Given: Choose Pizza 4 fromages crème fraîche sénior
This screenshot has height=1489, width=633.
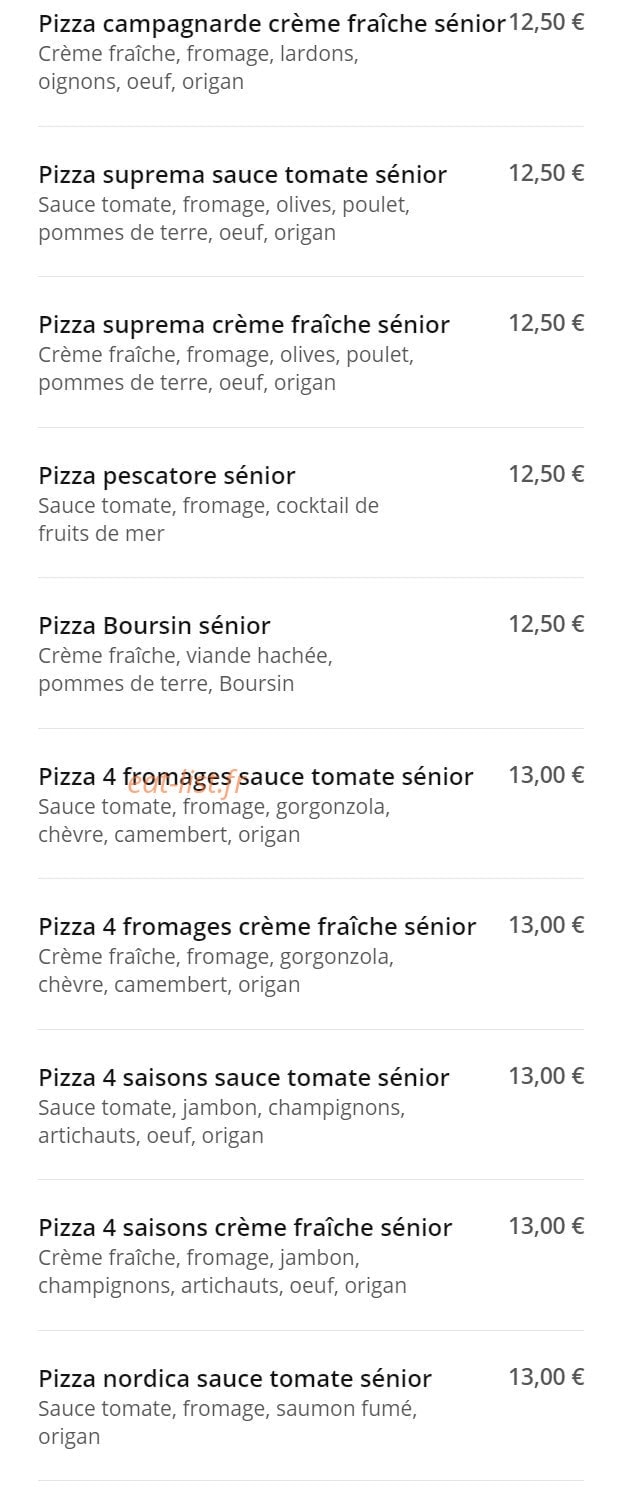Looking at the screenshot, I should pyautogui.click(x=257, y=927).
